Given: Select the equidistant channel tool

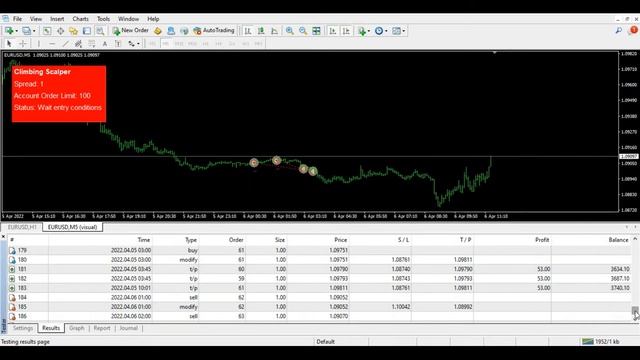Looking at the screenshot, I should 78,44.
